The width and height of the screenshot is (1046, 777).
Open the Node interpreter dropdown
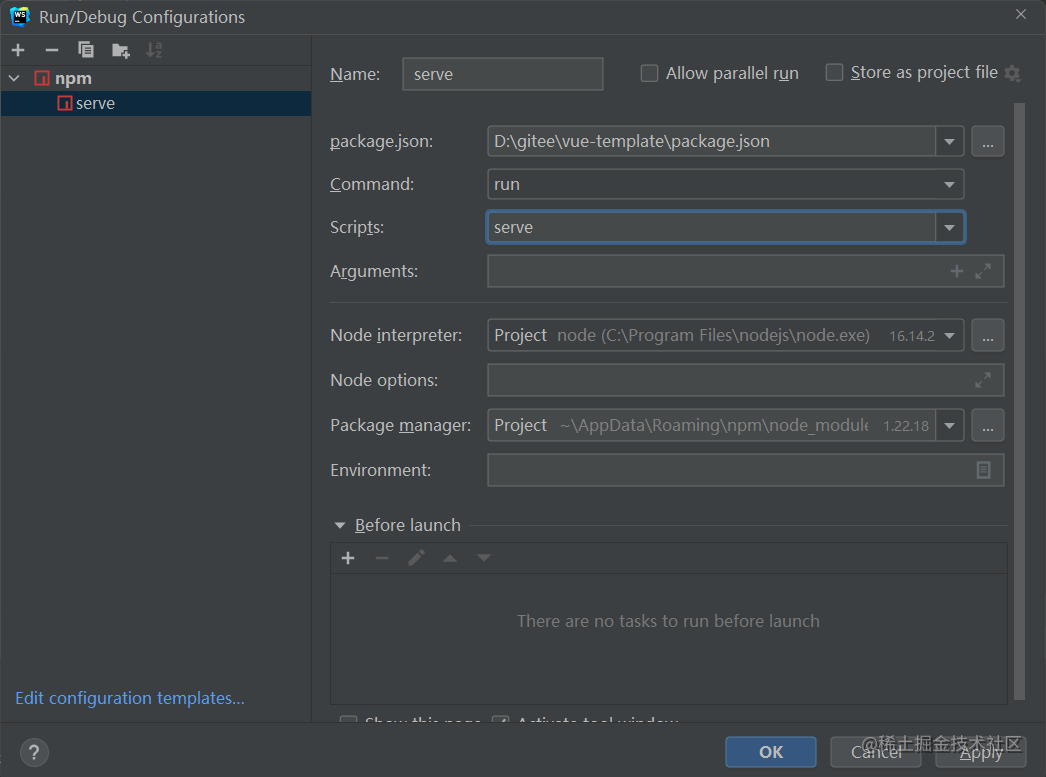949,335
